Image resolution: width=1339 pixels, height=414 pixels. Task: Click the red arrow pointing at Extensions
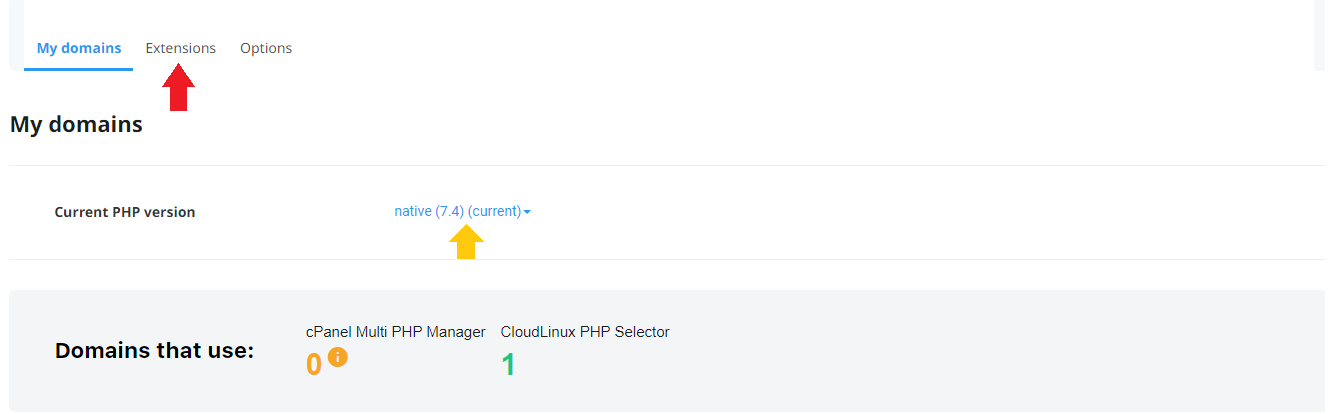pyautogui.click(x=178, y=88)
